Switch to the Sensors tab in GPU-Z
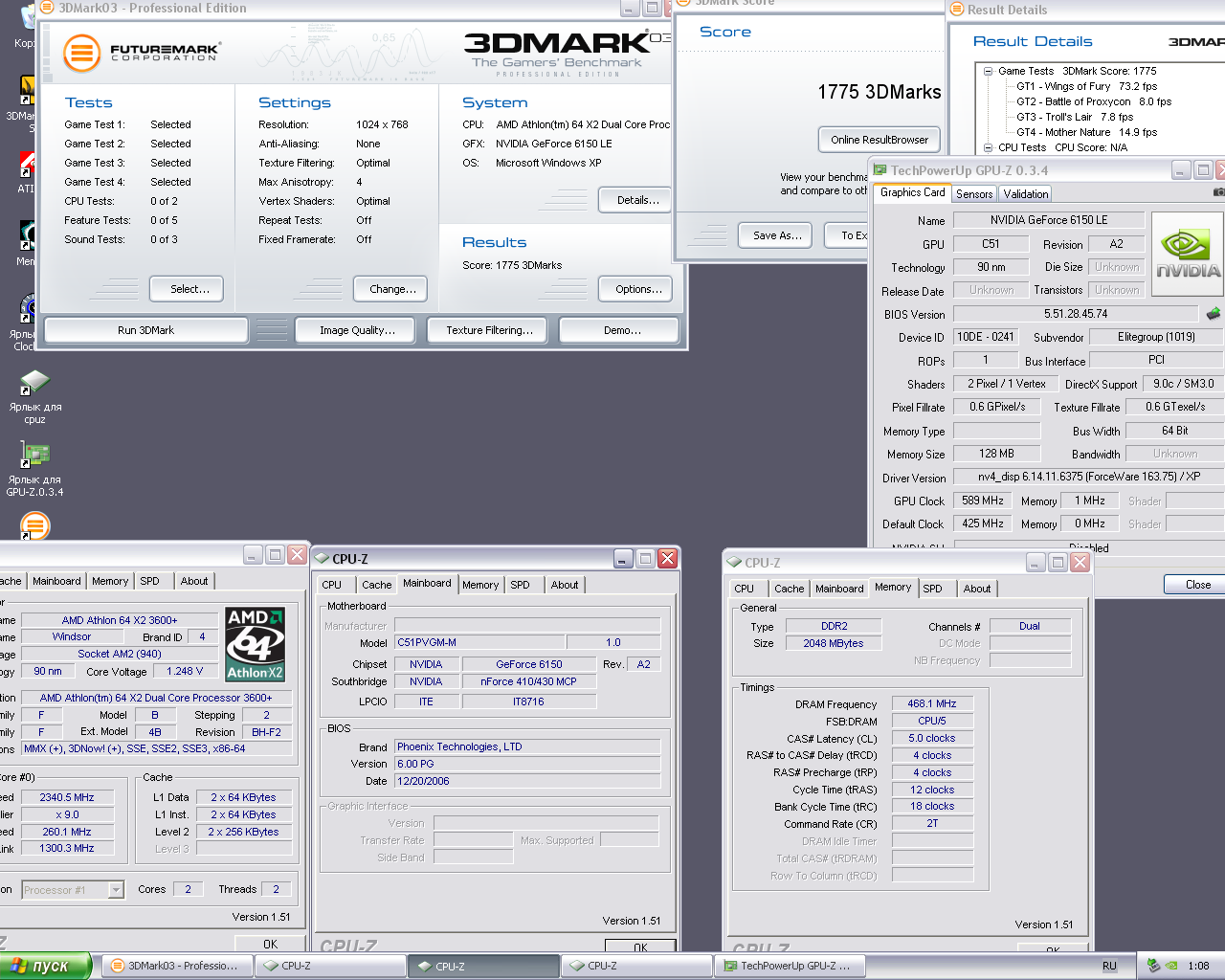1225x980 pixels. pos(974,193)
